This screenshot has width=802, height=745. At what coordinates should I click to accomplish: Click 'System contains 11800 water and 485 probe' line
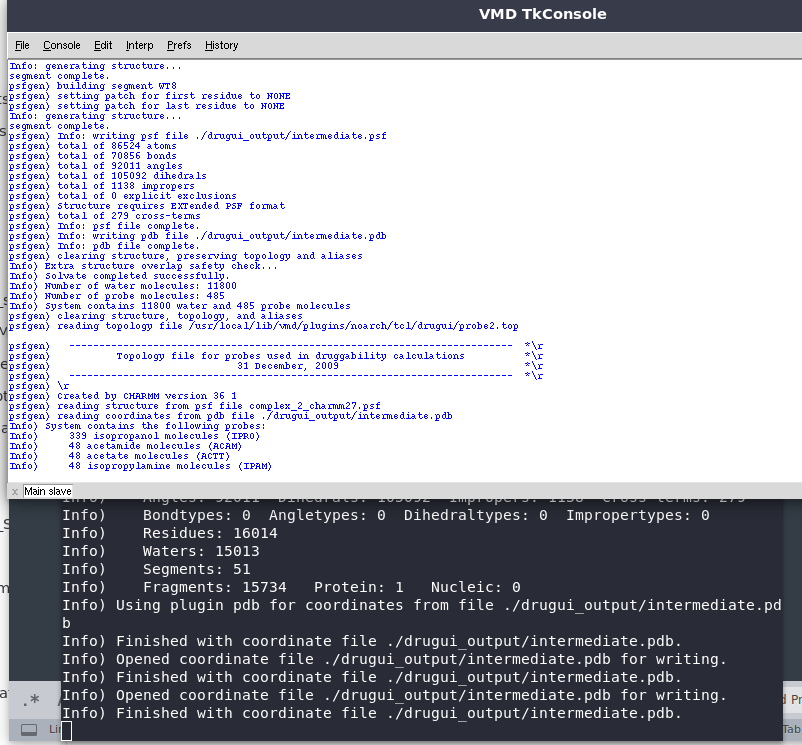[180, 306]
